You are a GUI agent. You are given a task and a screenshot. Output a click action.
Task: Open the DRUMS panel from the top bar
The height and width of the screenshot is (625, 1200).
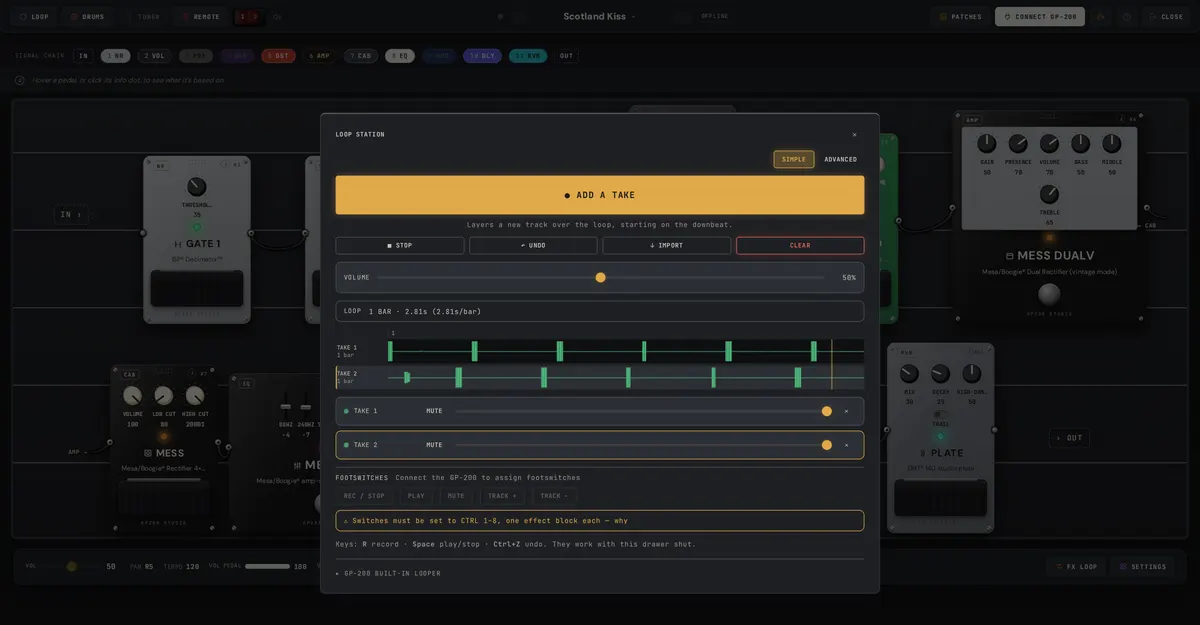coord(87,17)
